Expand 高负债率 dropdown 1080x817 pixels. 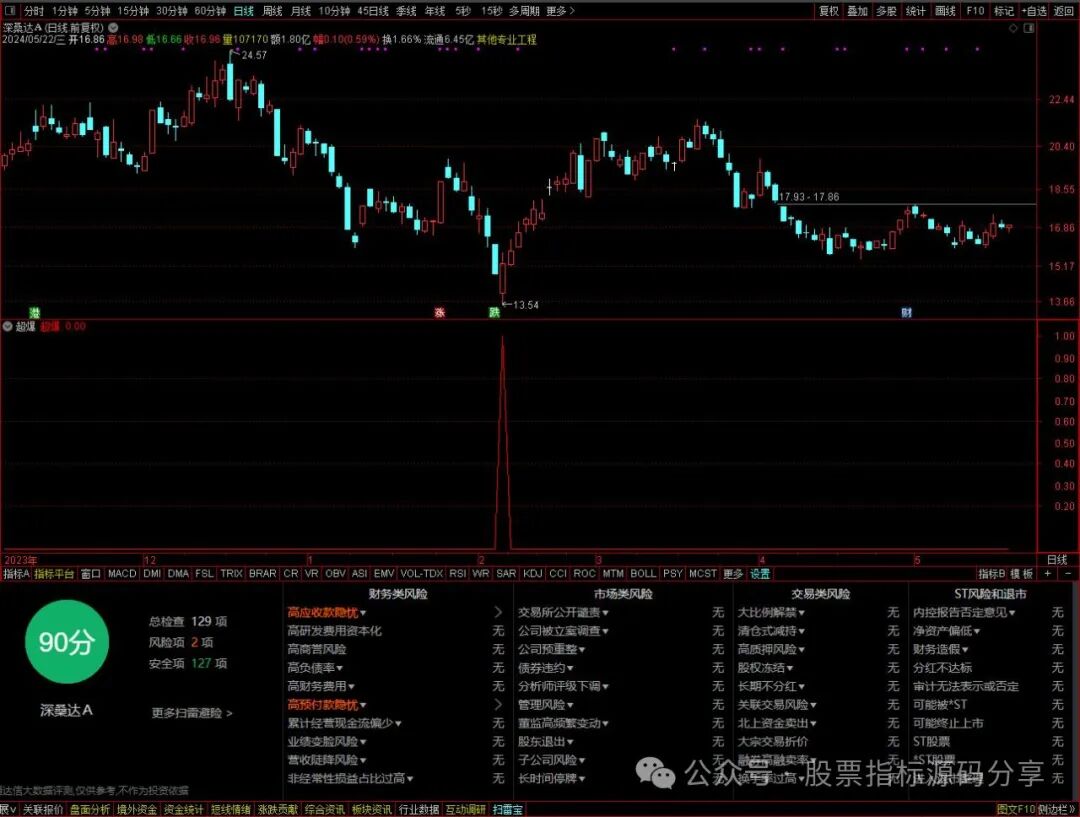click(x=315, y=668)
